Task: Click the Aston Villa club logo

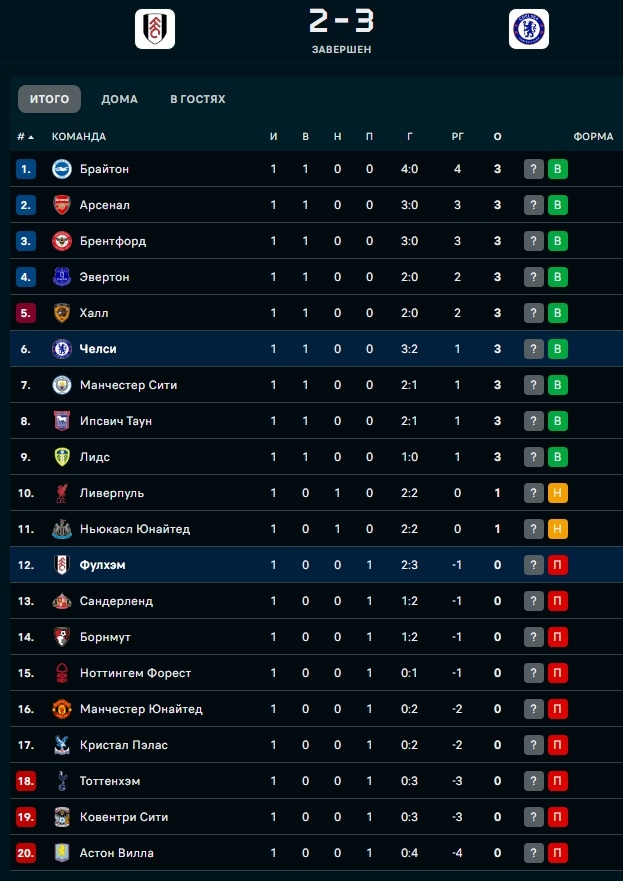Action: 62,853
